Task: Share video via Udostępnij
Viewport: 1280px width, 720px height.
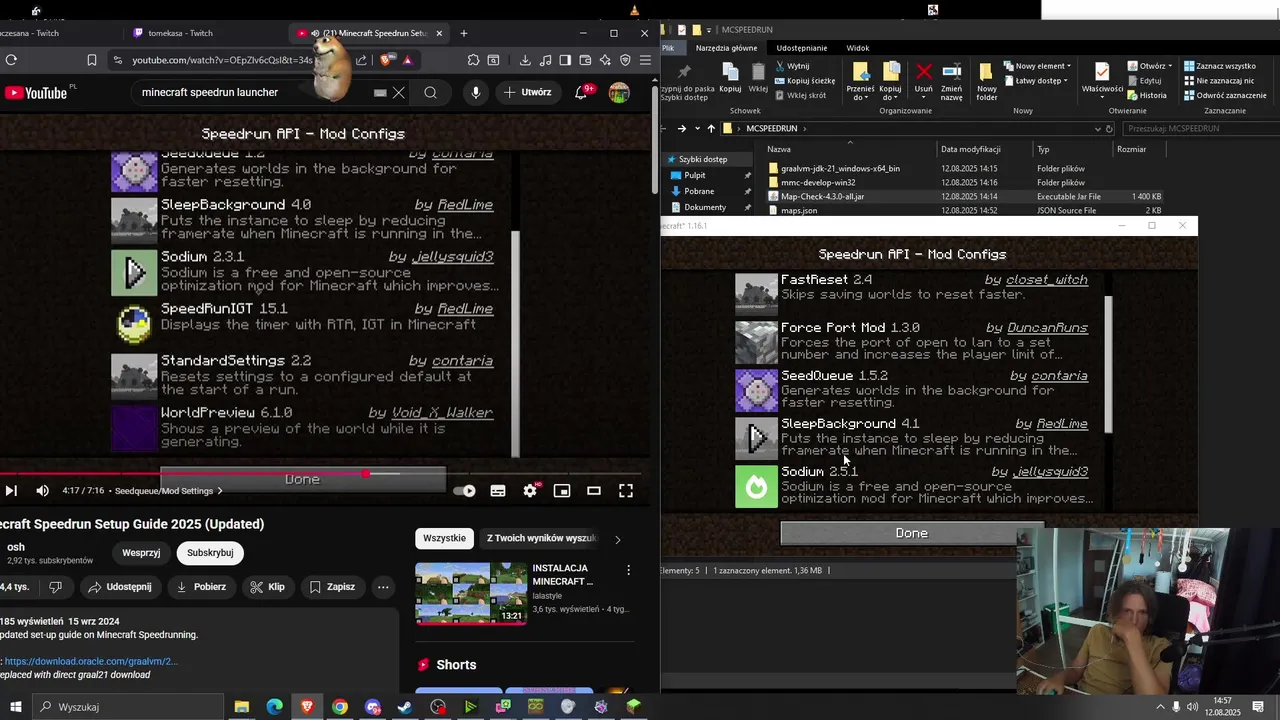Action: 119,587
